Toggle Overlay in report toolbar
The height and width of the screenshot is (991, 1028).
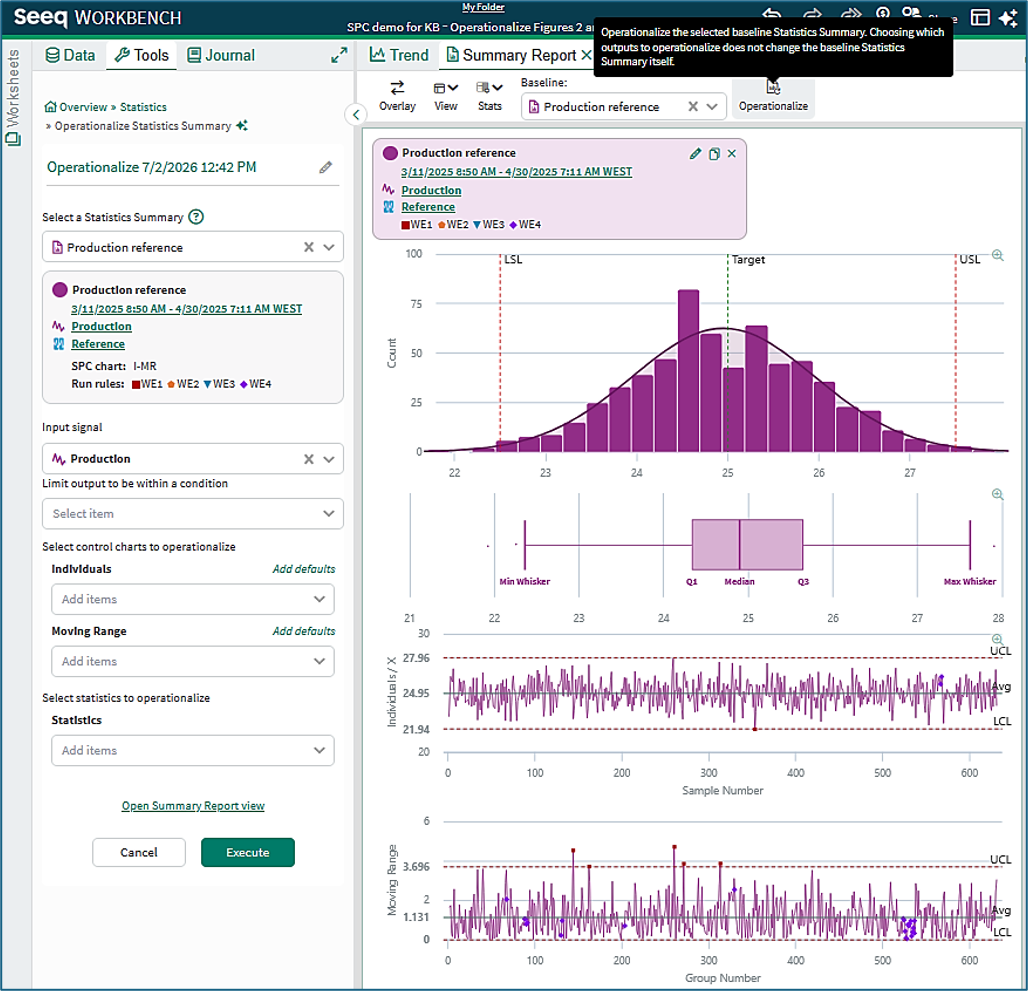click(397, 96)
